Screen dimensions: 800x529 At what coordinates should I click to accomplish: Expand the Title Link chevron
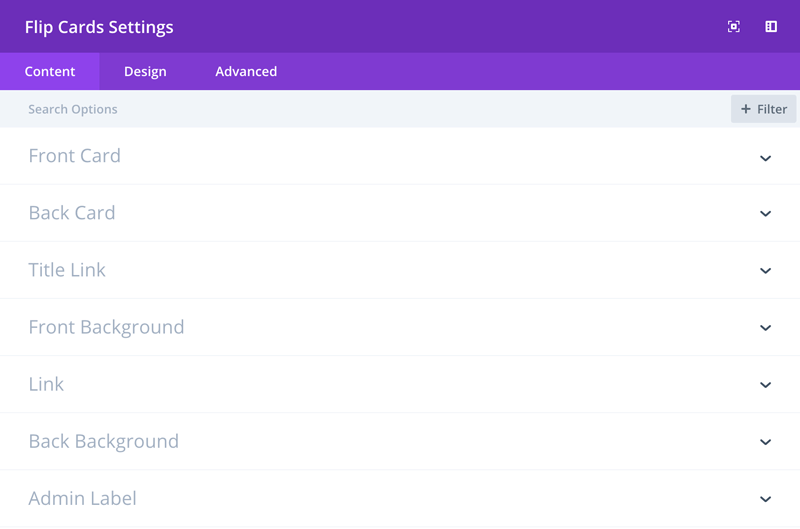coord(765,271)
